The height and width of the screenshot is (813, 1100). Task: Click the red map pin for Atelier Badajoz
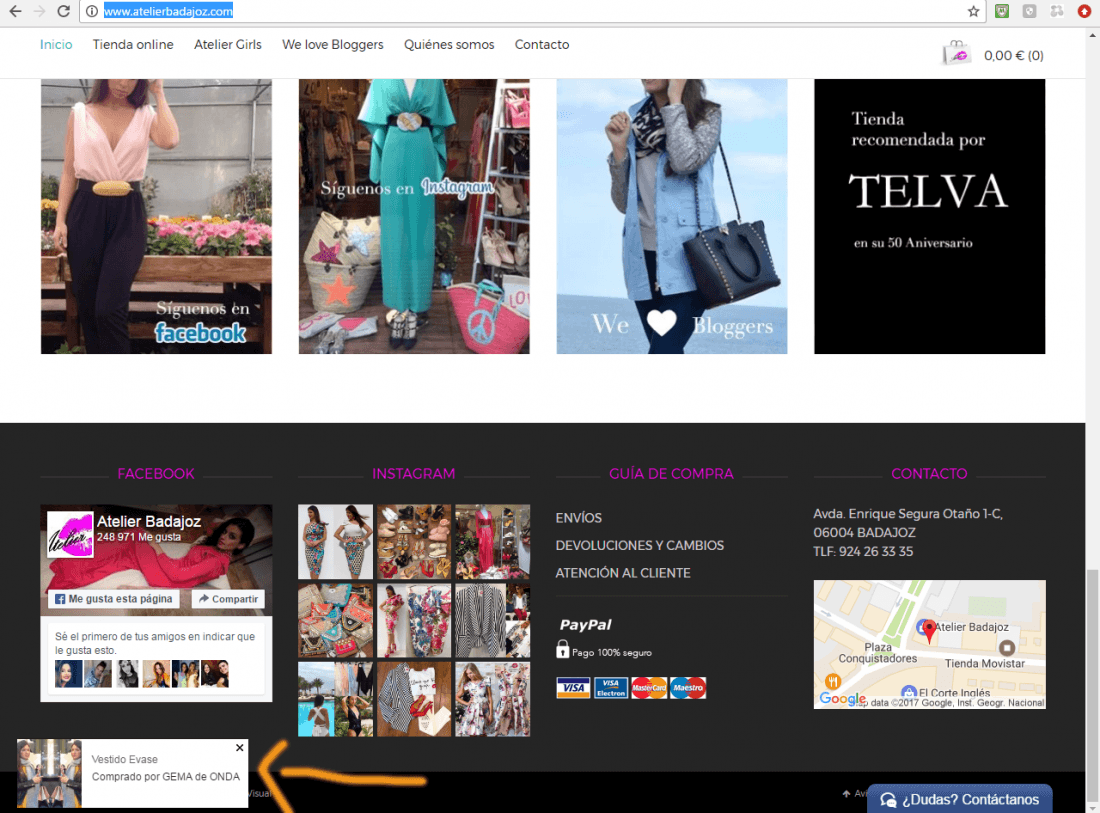[930, 631]
